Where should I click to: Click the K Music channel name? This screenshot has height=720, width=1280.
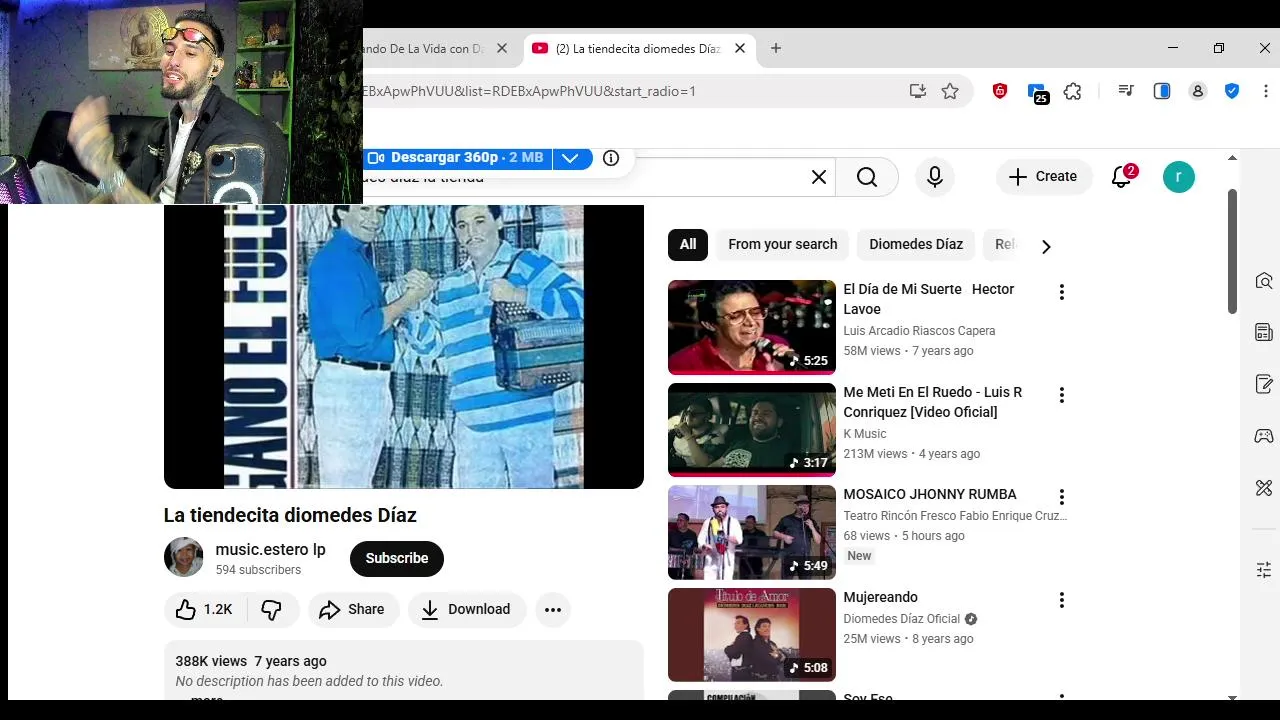tap(865, 434)
